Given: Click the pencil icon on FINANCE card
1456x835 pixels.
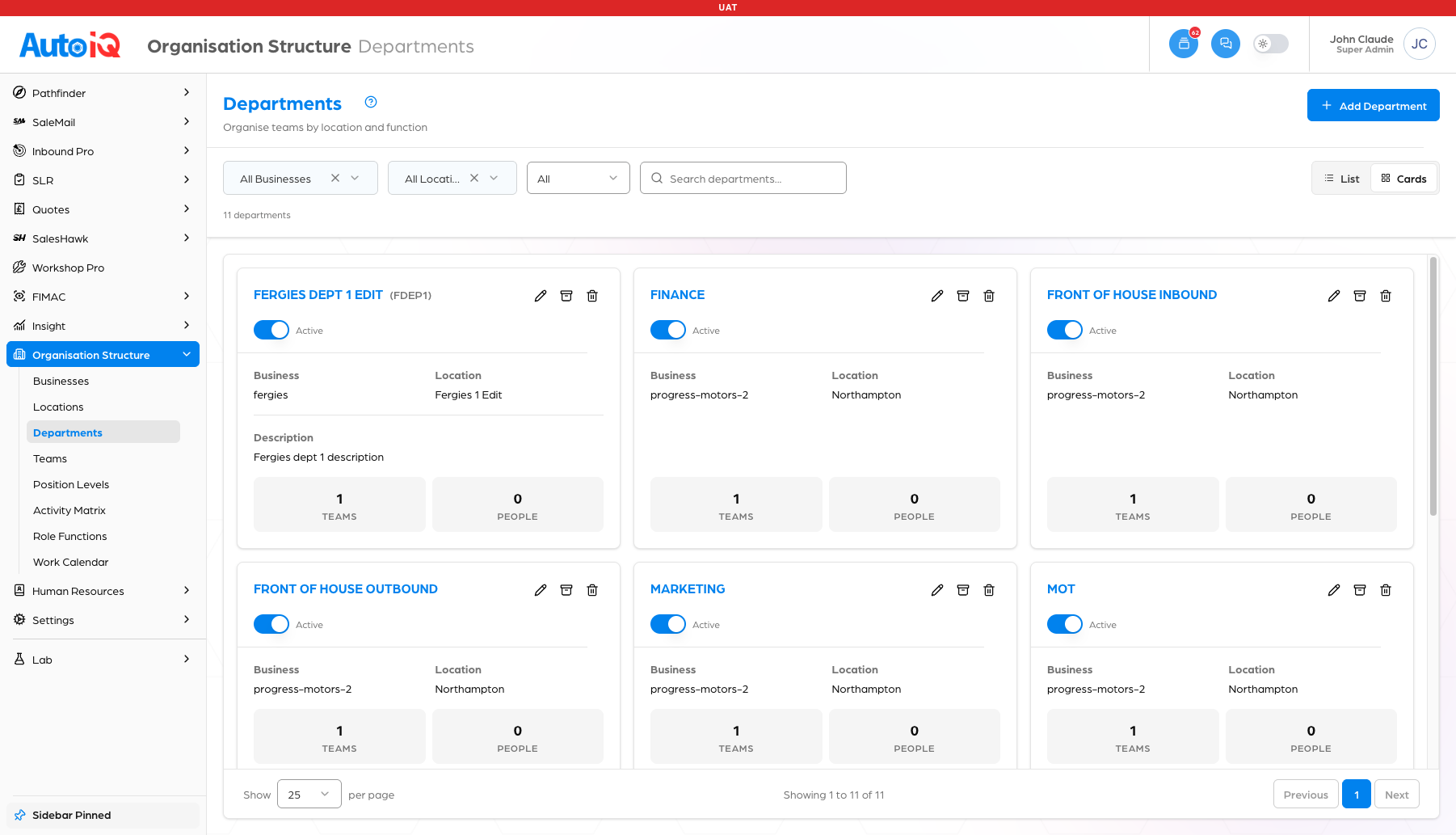Looking at the screenshot, I should tap(937, 296).
